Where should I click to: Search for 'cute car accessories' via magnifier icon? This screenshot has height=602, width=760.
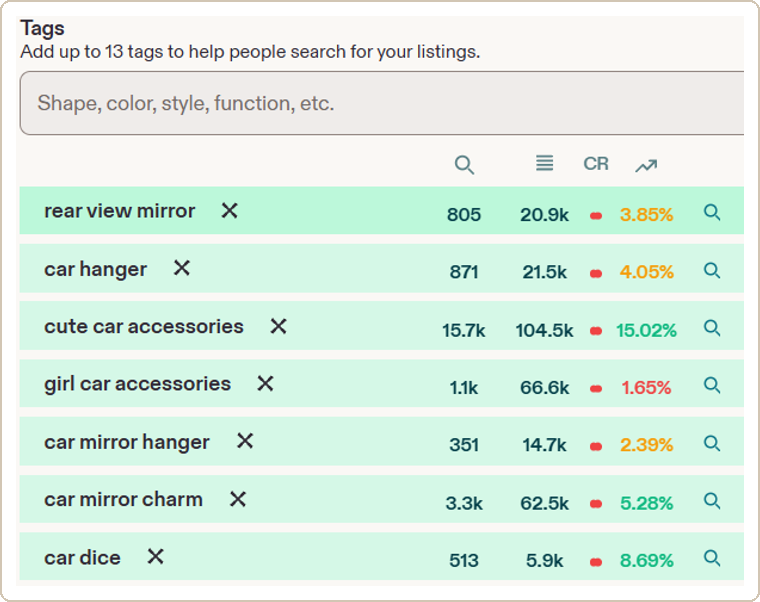point(712,328)
